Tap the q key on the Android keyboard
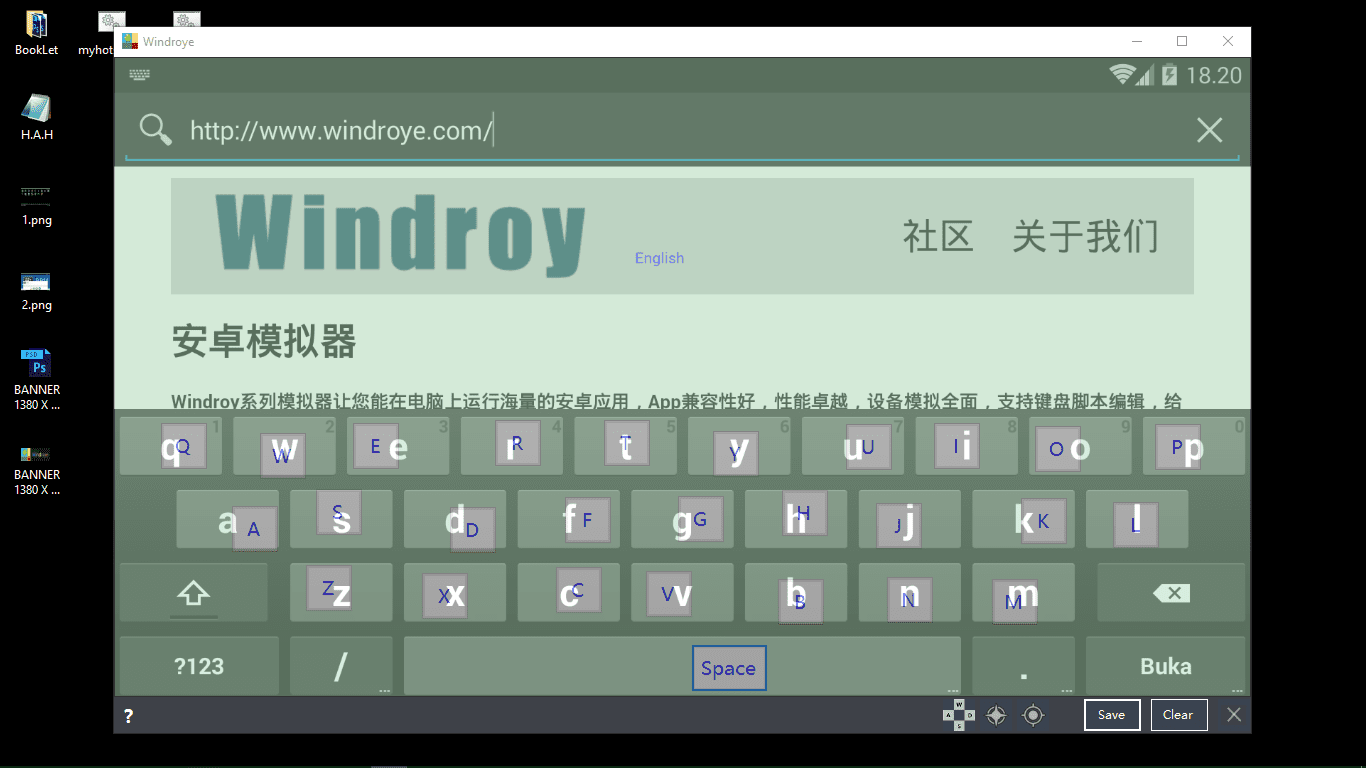 171,447
